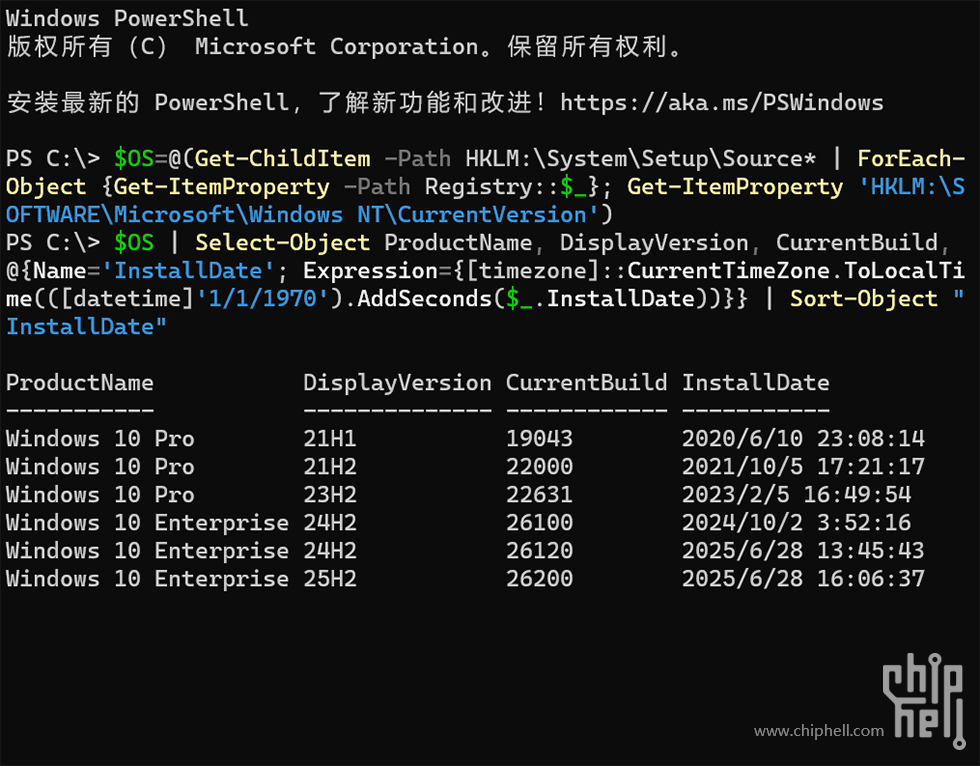Click the 'Windows PowerShell' title line
The height and width of the screenshot is (766, 980).
coord(127,18)
